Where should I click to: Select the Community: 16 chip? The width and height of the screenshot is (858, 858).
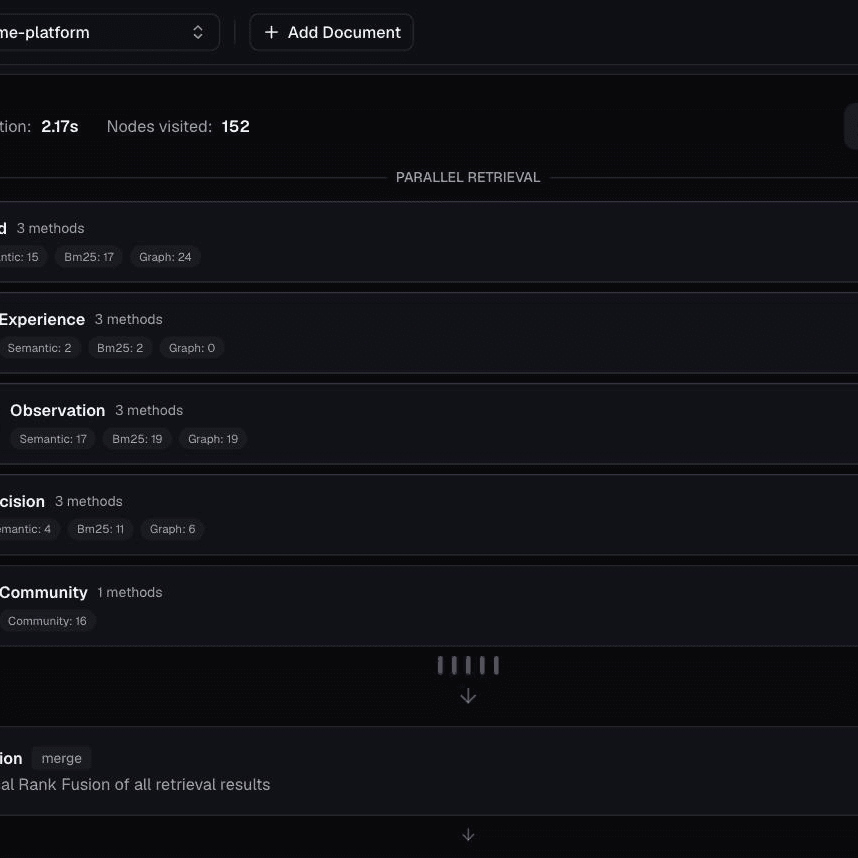[47, 621]
